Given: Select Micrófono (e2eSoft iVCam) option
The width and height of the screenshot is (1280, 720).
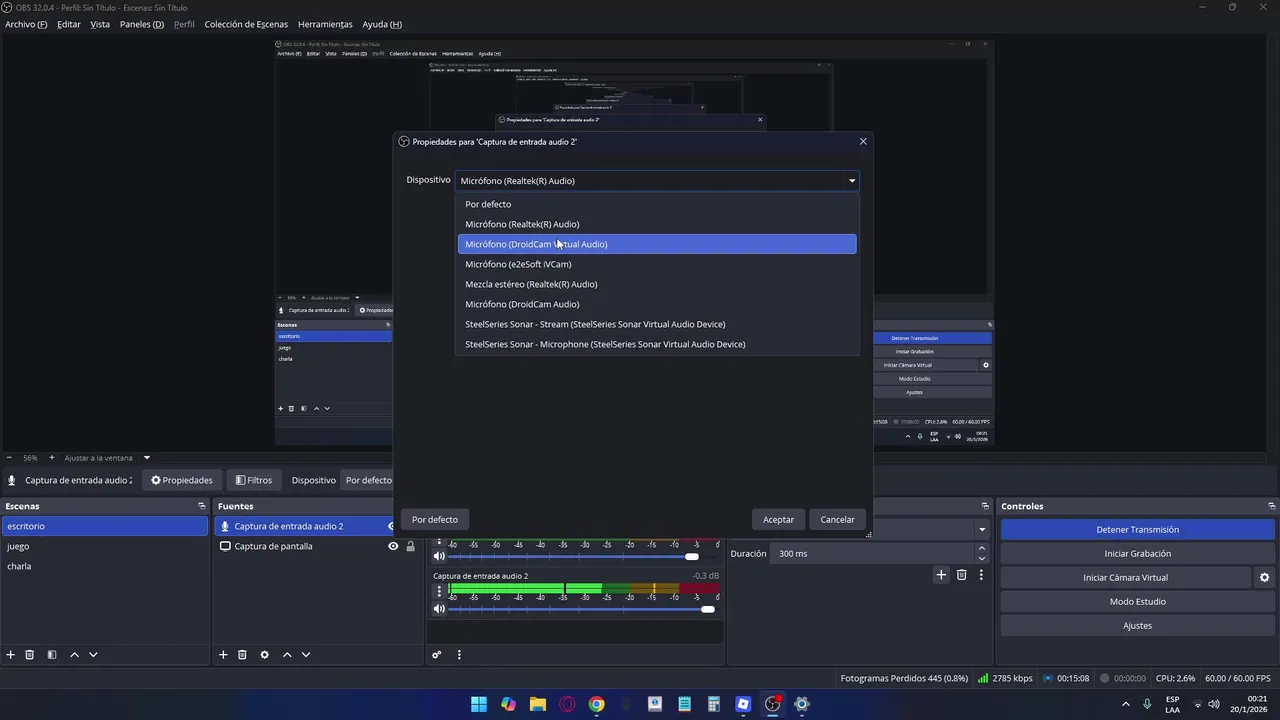Looking at the screenshot, I should tap(657, 264).
